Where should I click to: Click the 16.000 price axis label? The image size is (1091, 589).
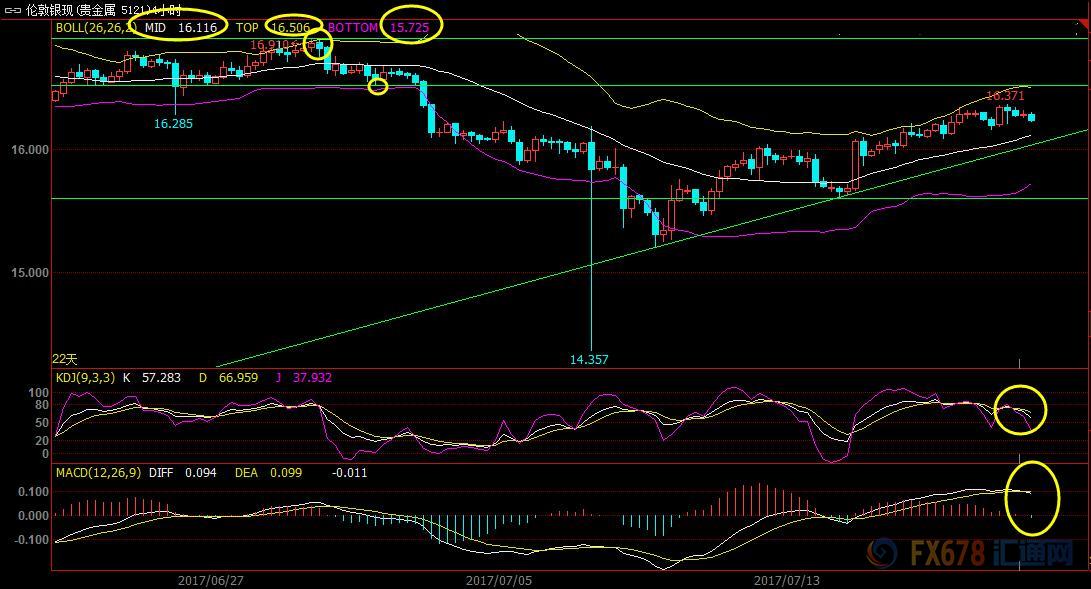click(30, 150)
